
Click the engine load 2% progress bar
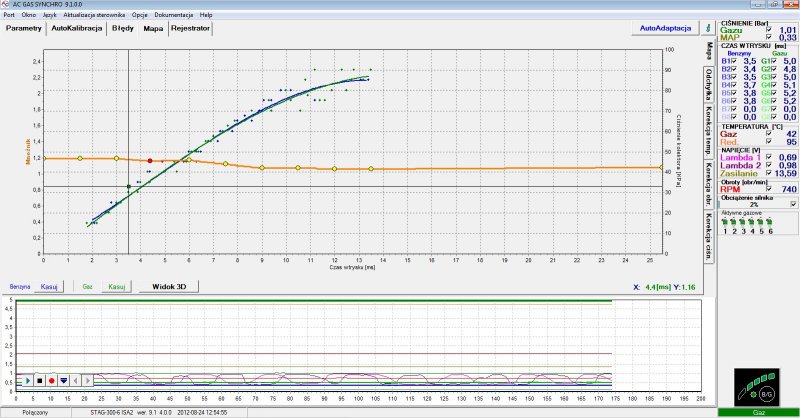pos(754,204)
